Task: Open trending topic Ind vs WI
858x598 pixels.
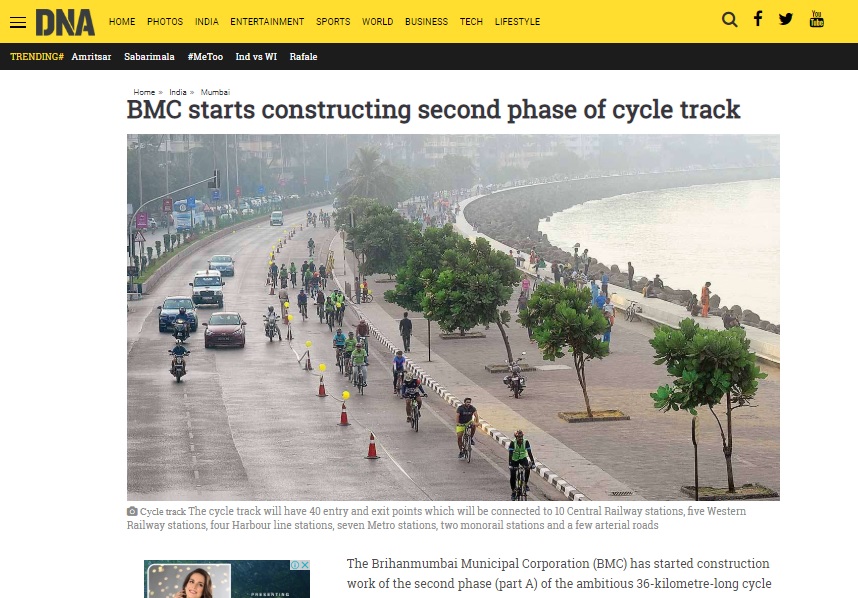Action: click(x=256, y=57)
